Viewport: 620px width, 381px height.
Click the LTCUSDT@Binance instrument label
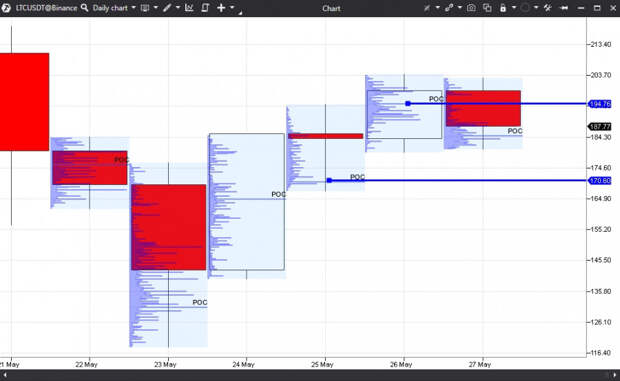pos(47,8)
